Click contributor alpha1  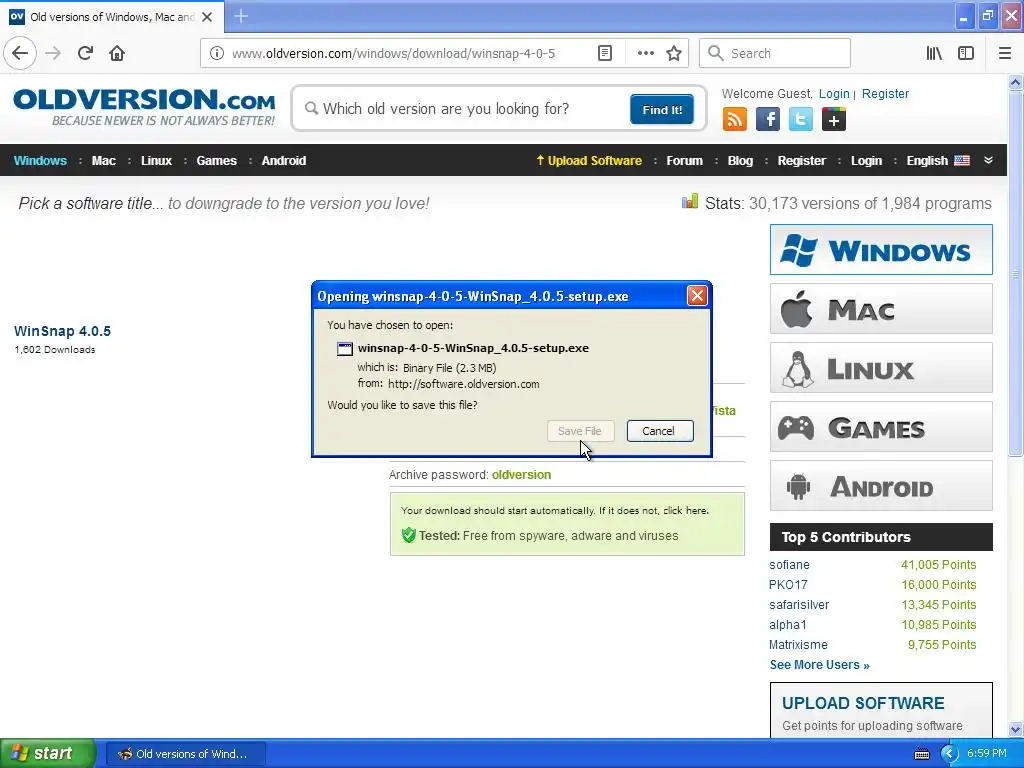pos(788,625)
